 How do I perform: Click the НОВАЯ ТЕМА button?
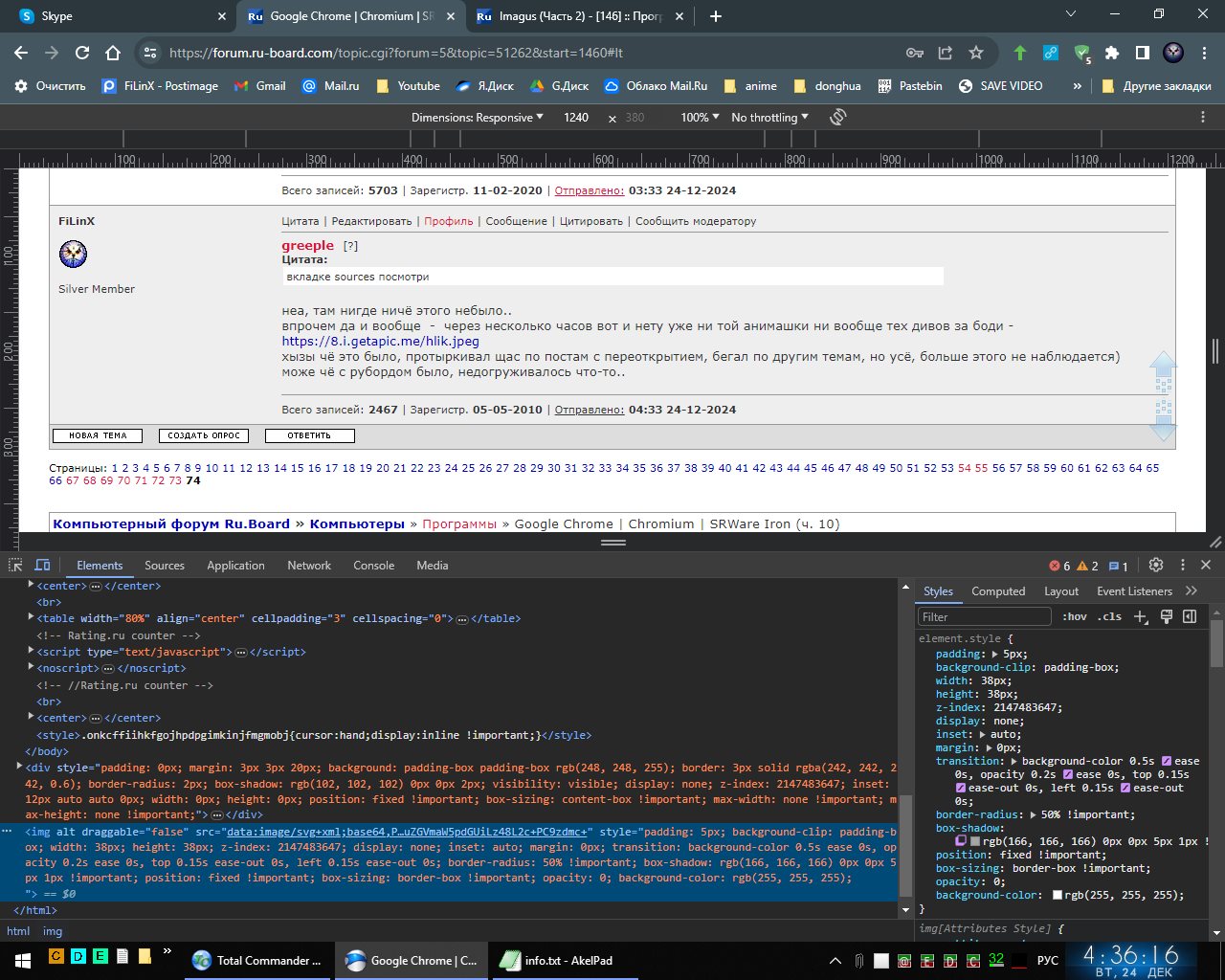pyautogui.click(x=98, y=435)
